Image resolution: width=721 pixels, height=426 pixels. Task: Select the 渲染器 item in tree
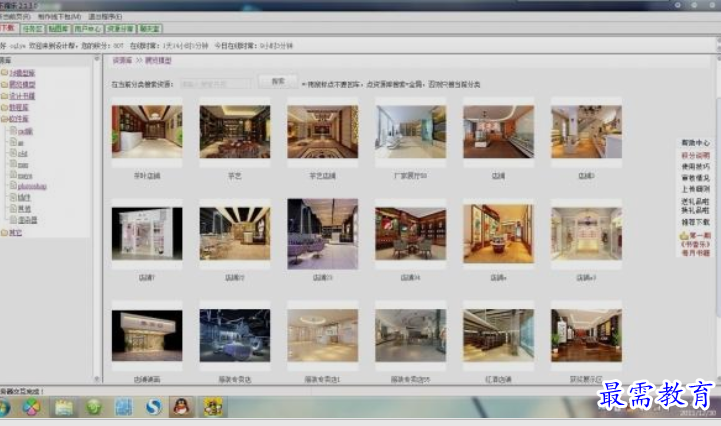click(27, 220)
